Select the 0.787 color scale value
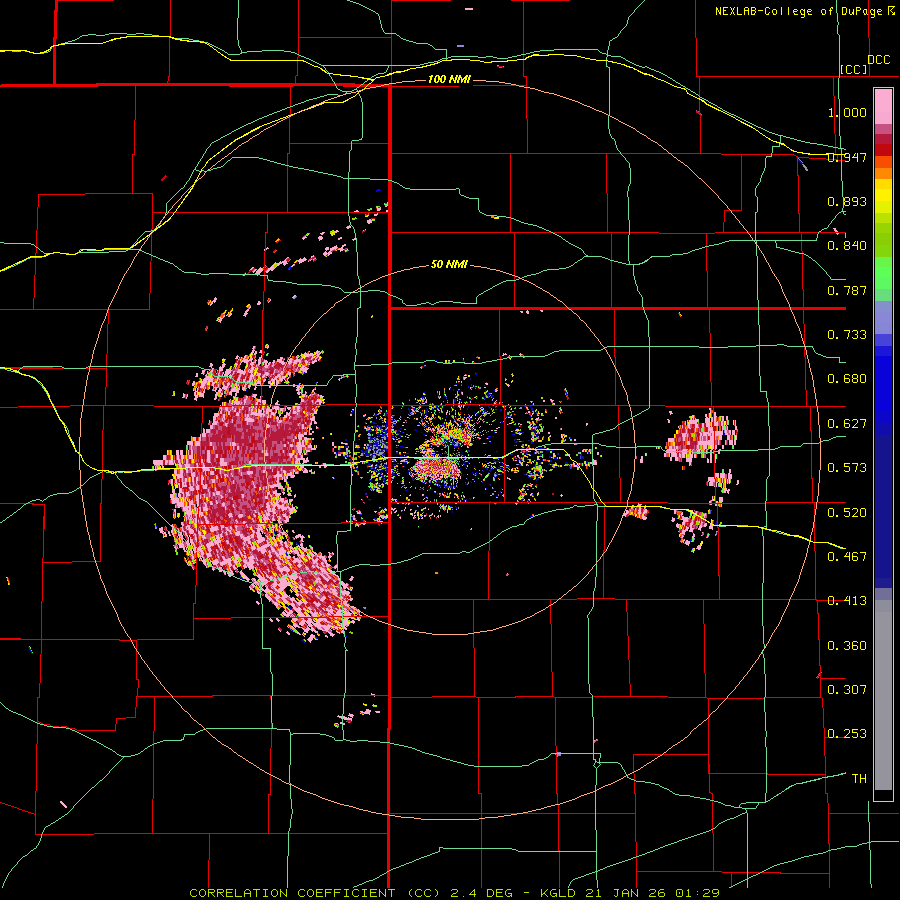 [x=847, y=290]
